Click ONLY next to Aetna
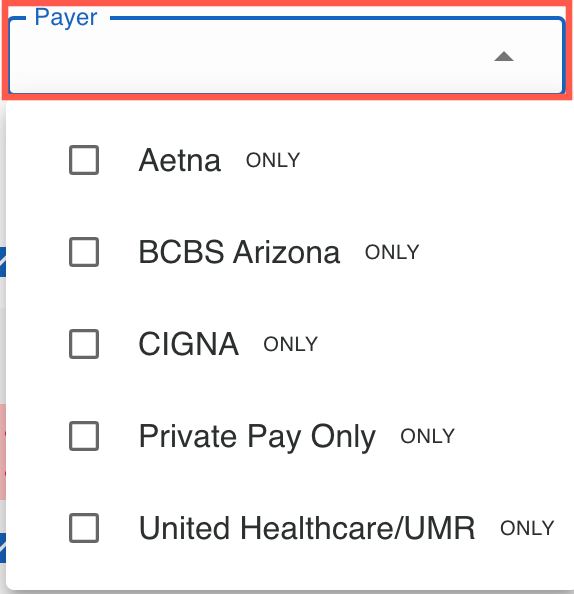 coord(273,160)
